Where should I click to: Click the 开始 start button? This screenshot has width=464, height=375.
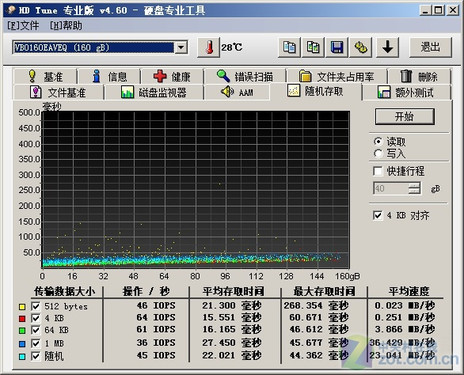click(x=405, y=117)
